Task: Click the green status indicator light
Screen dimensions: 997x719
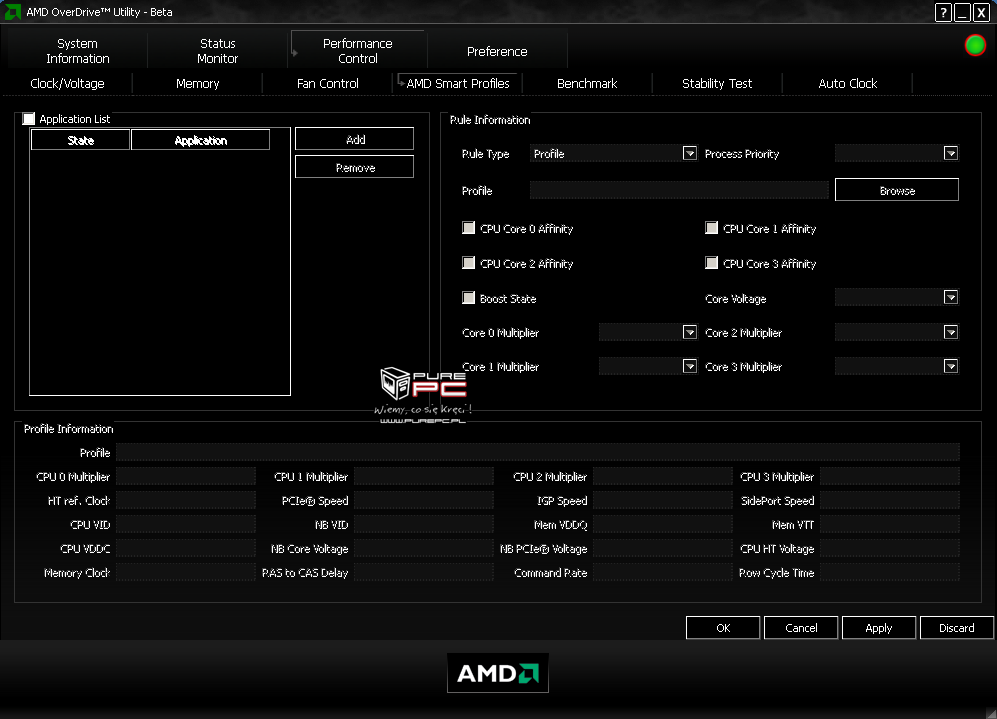Action: pyautogui.click(x=975, y=45)
